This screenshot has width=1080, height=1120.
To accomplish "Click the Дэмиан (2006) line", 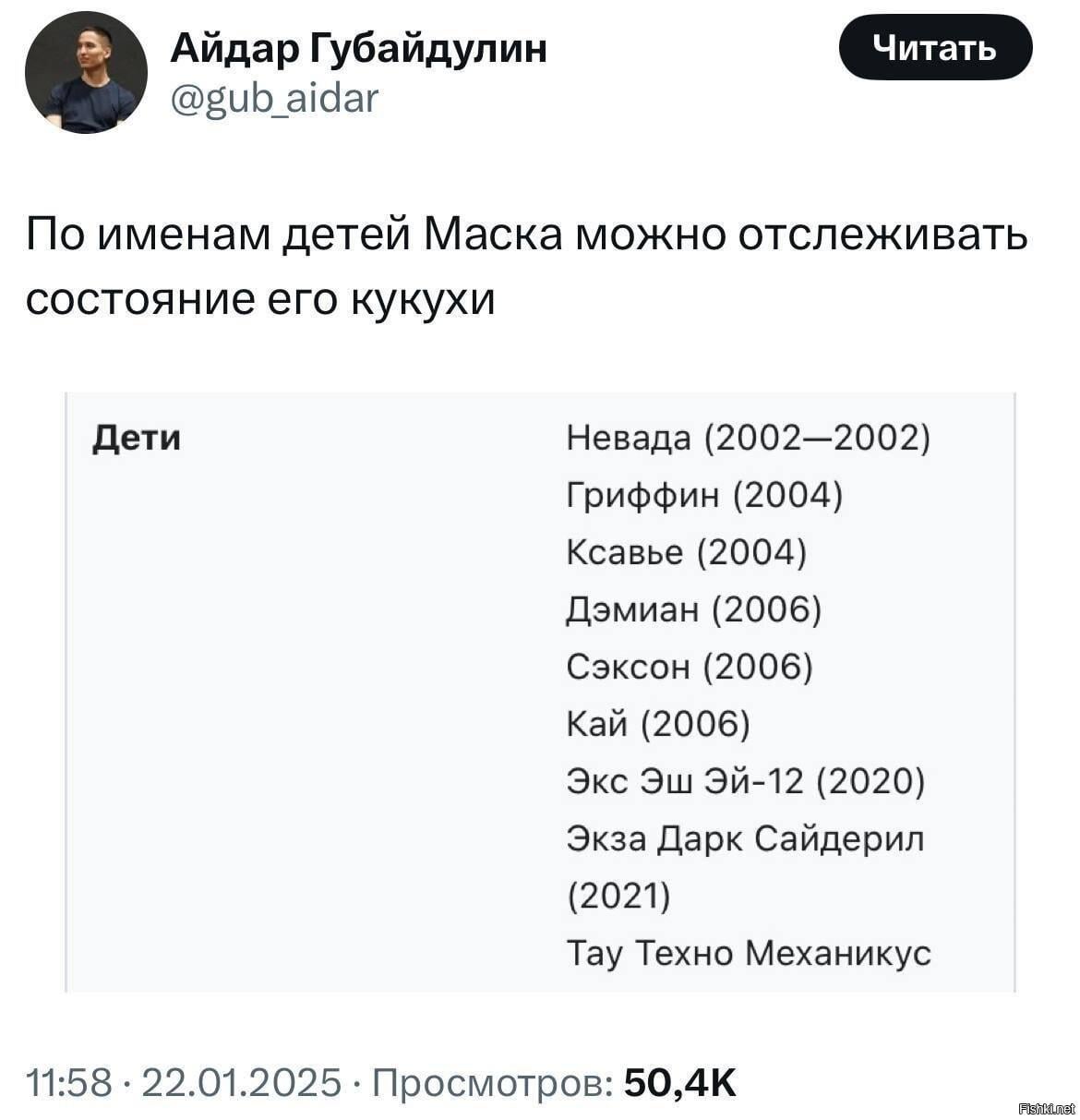I will [693, 609].
